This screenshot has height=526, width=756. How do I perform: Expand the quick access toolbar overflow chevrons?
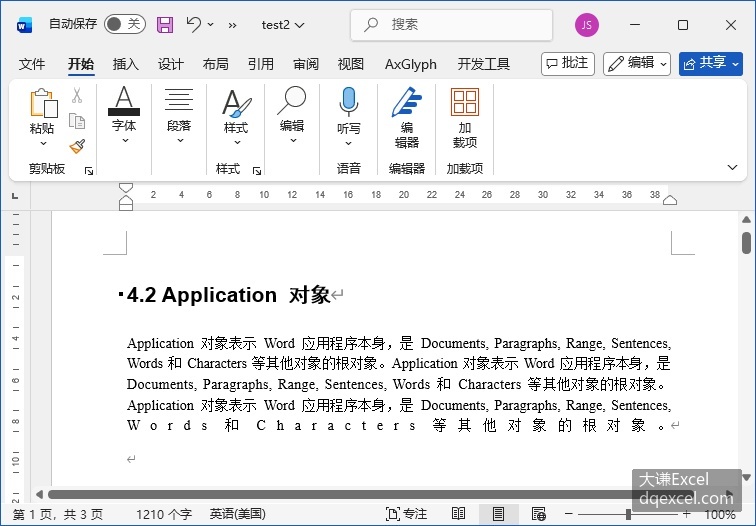click(232, 25)
